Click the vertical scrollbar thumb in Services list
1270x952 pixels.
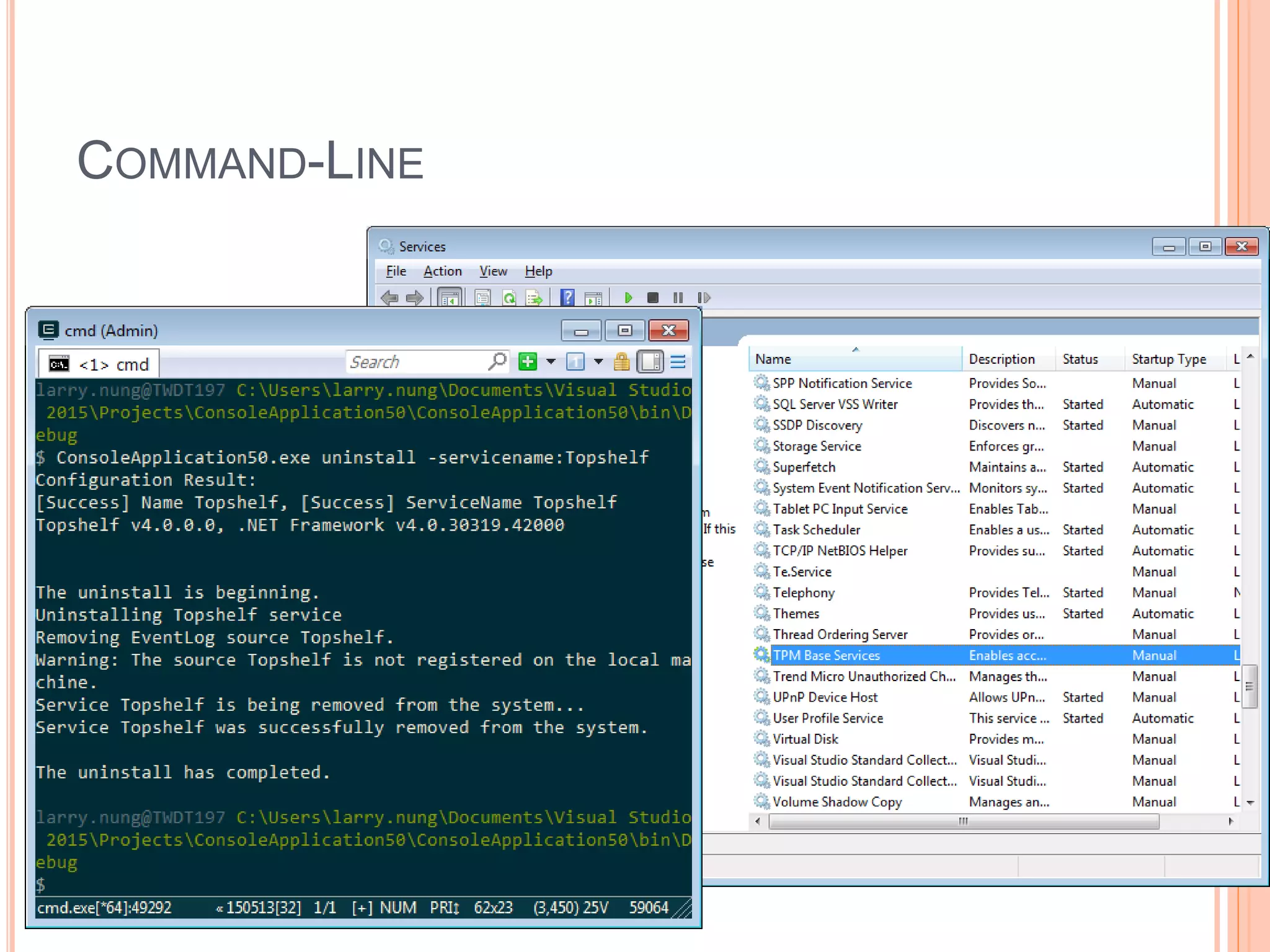pos(1250,686)
